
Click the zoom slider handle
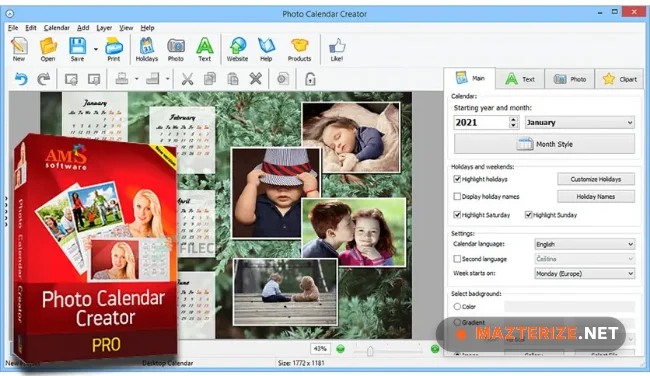pyautogui.click(x=370, y=351)
